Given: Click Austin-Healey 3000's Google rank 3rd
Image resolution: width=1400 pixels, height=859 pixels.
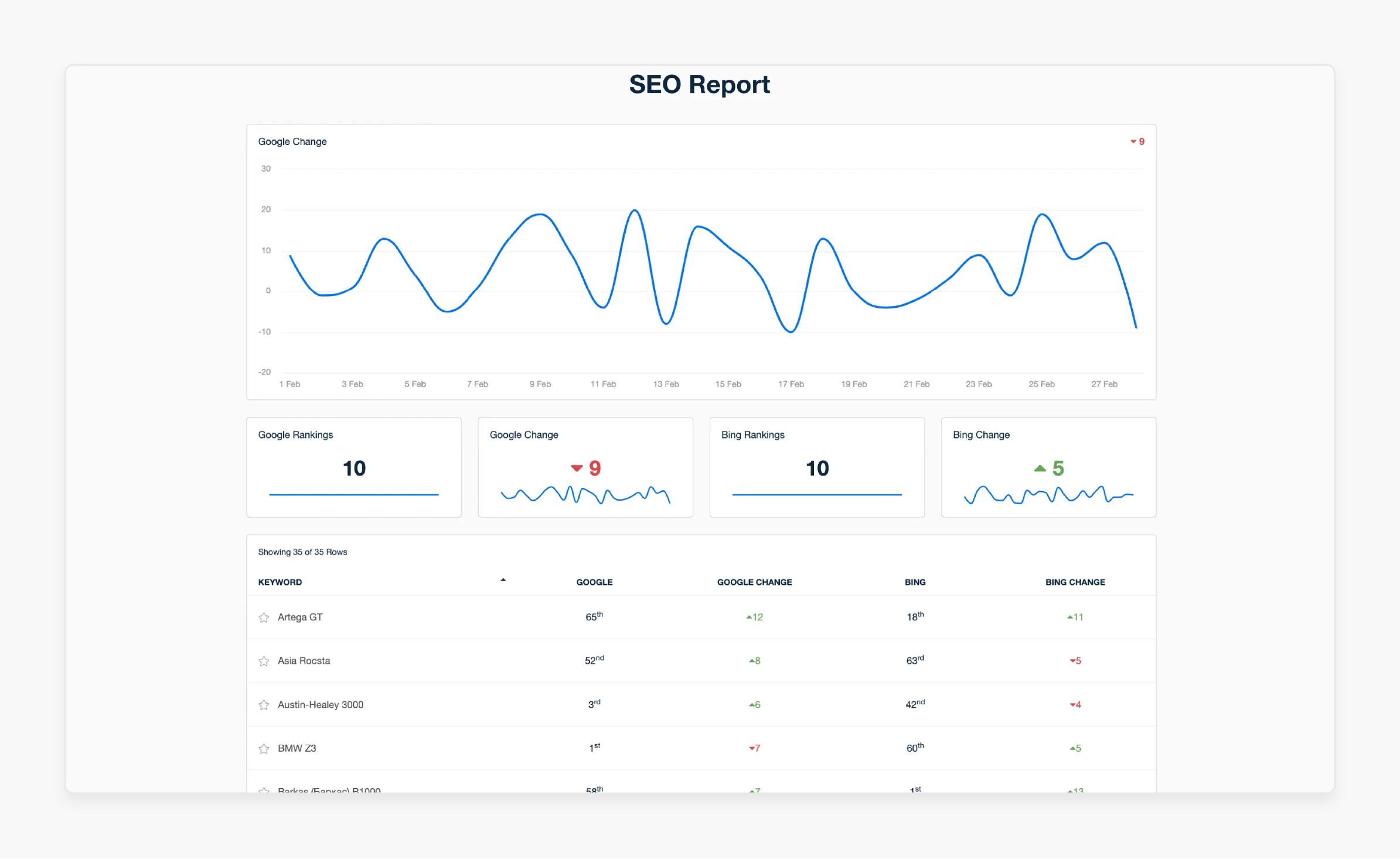Looking at the screenshot, I should 594,704.
